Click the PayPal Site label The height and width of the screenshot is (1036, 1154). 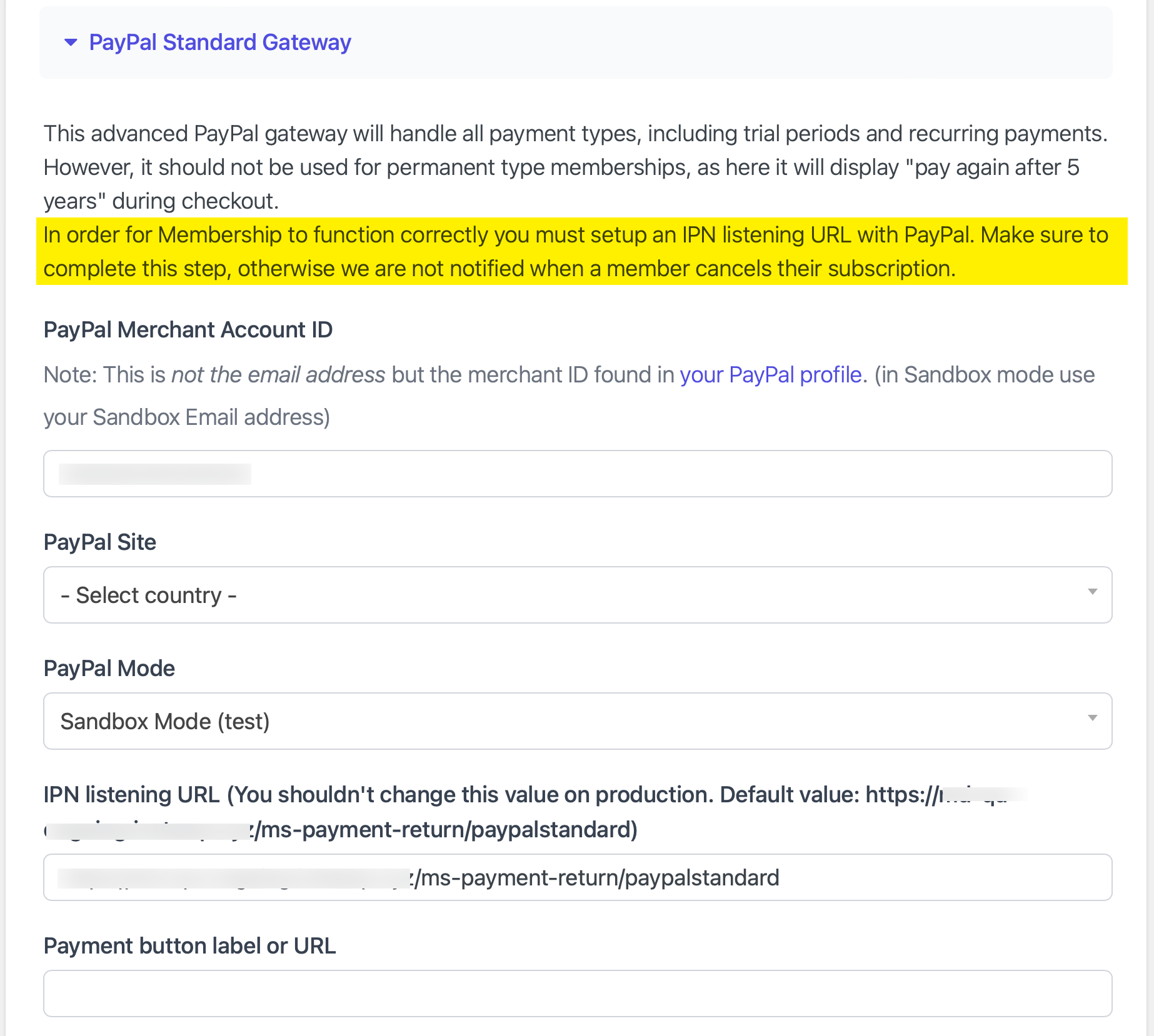pos(100,542)
